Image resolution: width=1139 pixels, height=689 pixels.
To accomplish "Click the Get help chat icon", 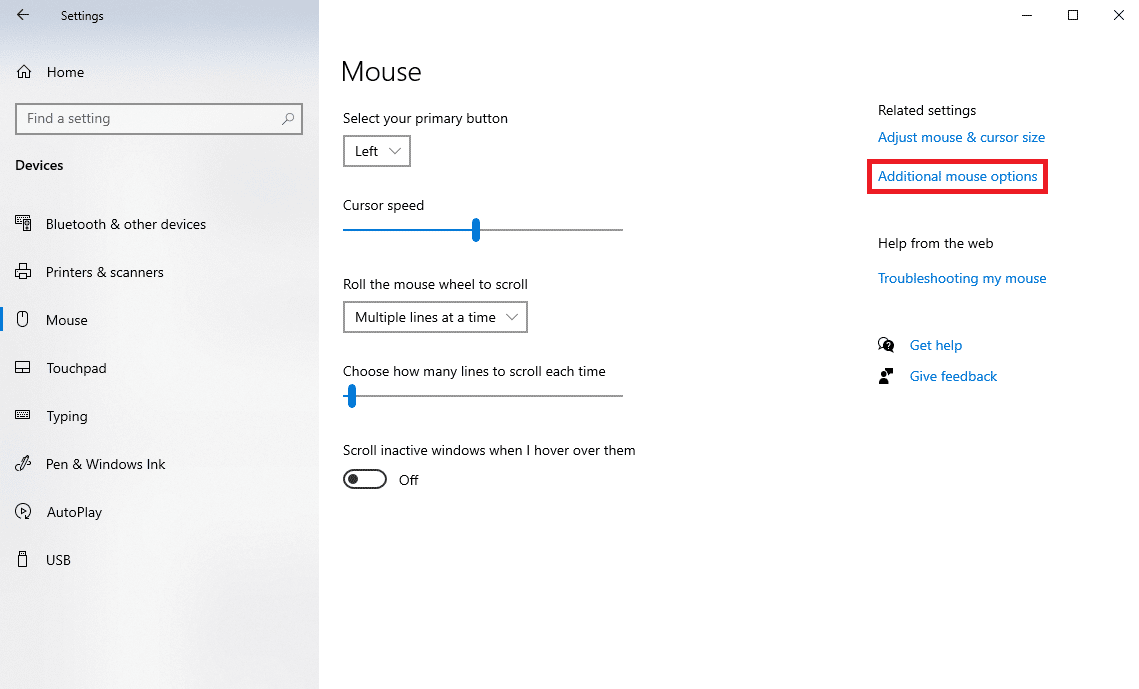I will coord(886,345).
